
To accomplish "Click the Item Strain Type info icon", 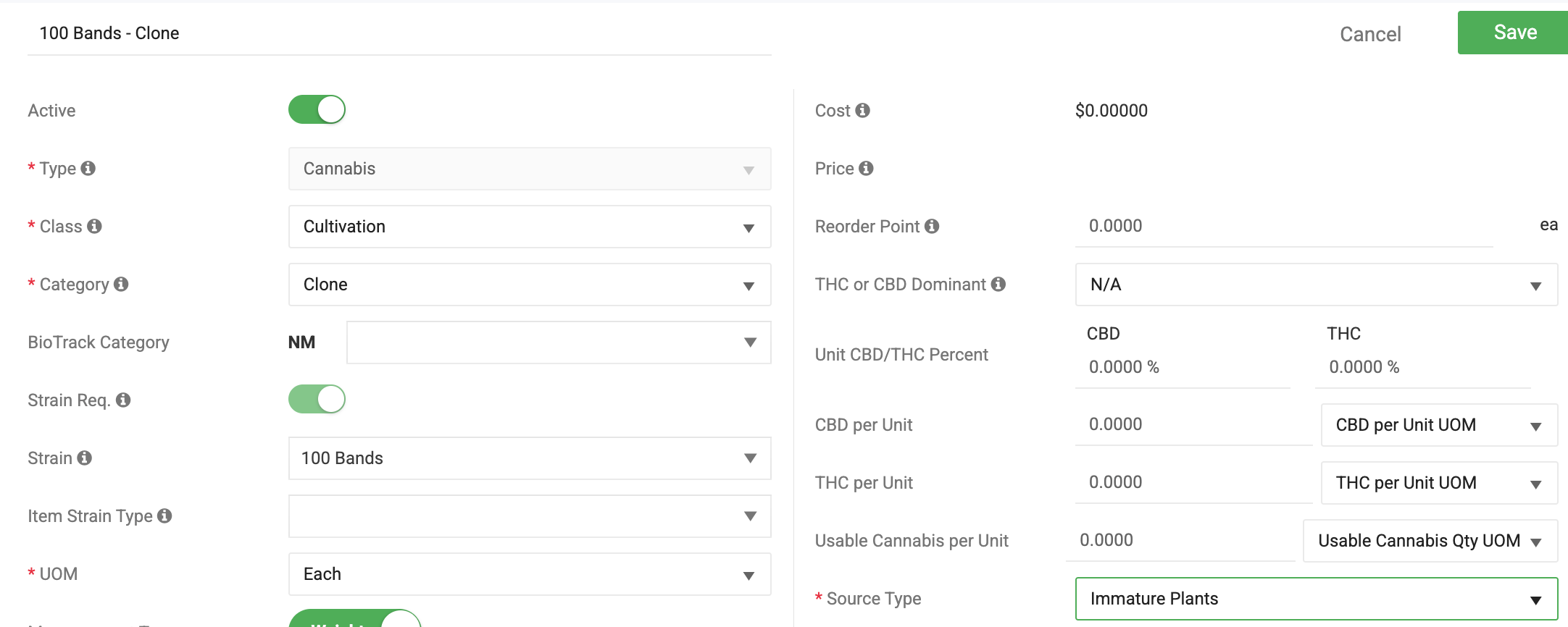I will [x=164, y=516].
